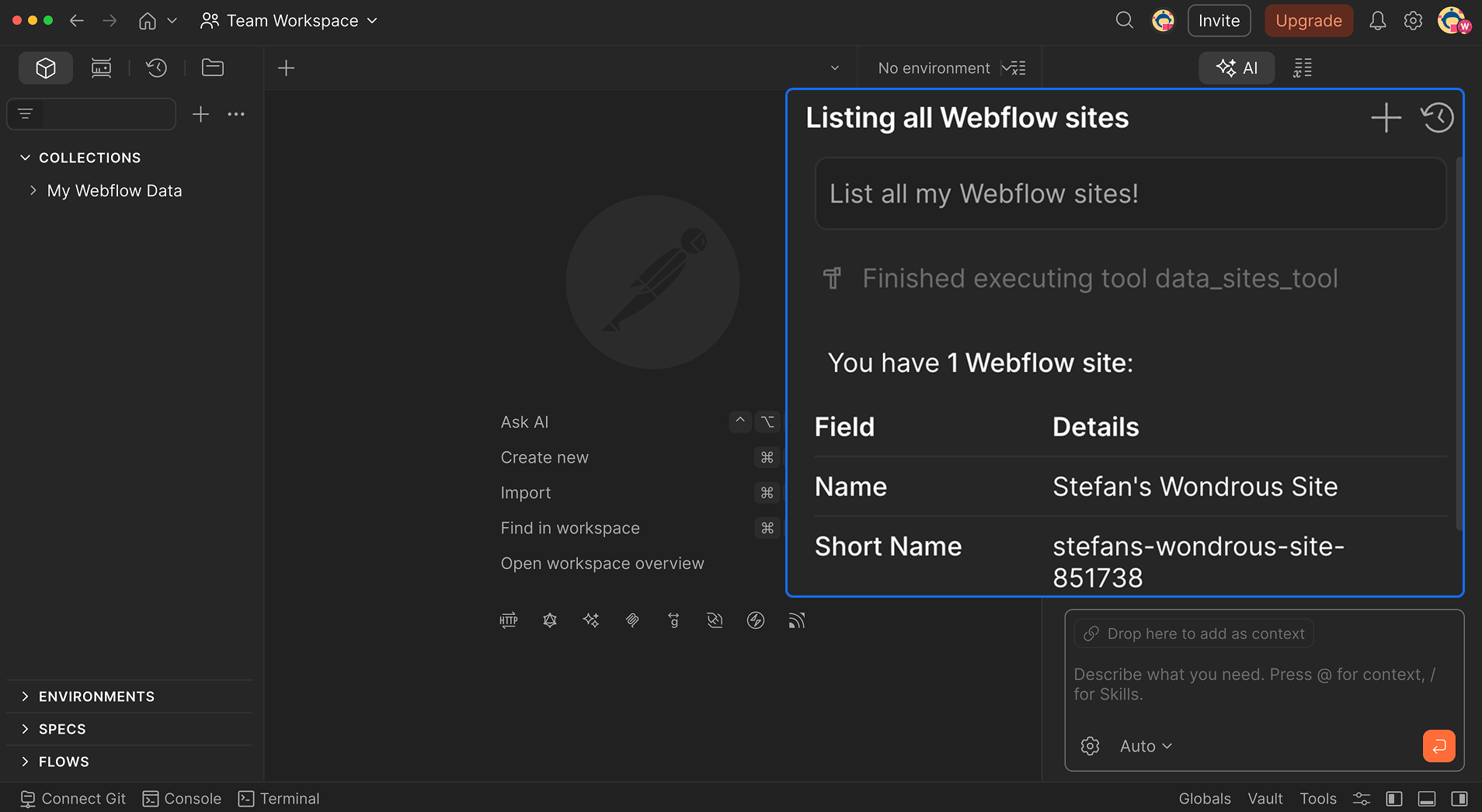Create a new MCP request
The height and width of the screenshot is (812, 1482).
click(x=632, y=620)
